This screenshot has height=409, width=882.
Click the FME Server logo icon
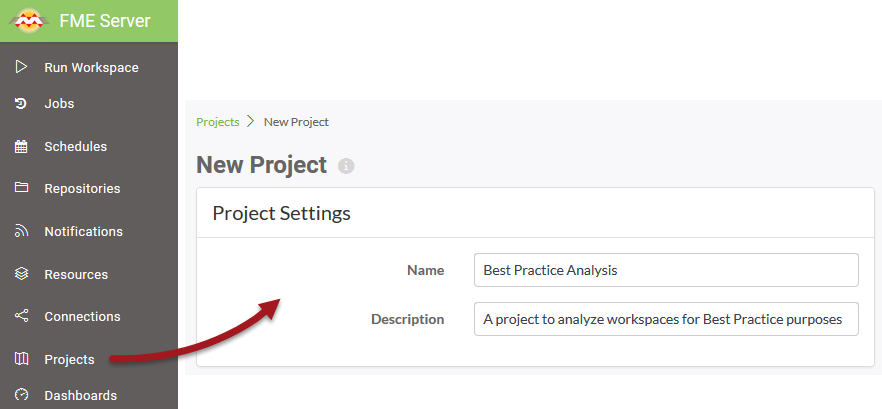(29, 21)
